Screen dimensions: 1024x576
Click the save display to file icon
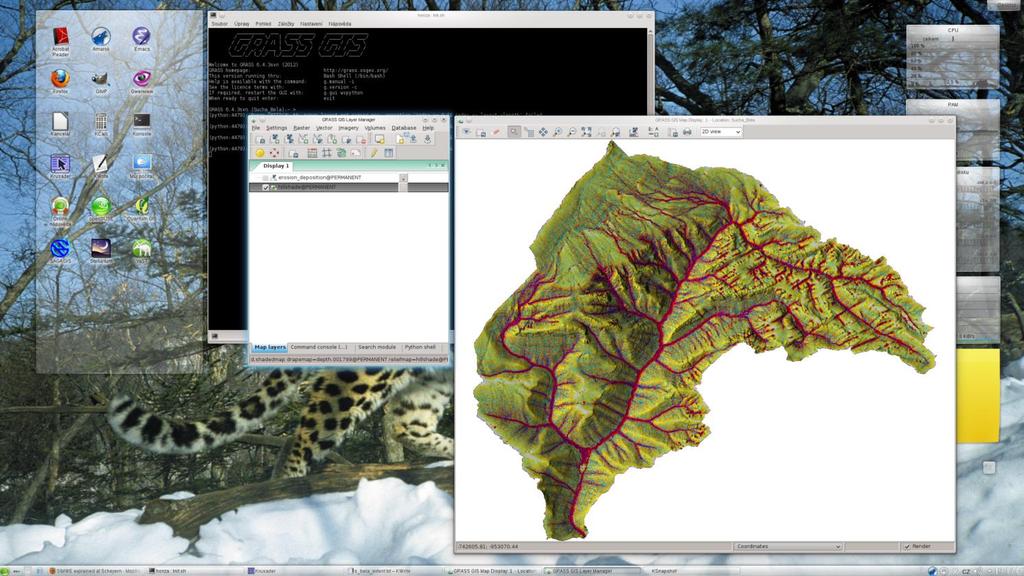(x=673, y=132)
